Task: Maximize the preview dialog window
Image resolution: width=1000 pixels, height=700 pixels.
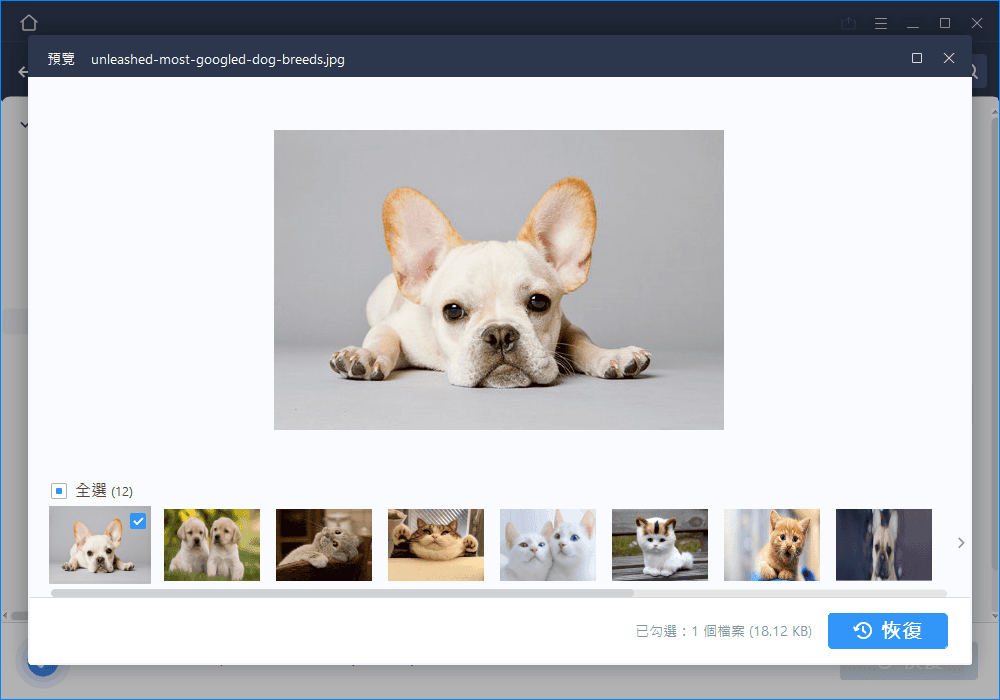Action: pos(917,59)
